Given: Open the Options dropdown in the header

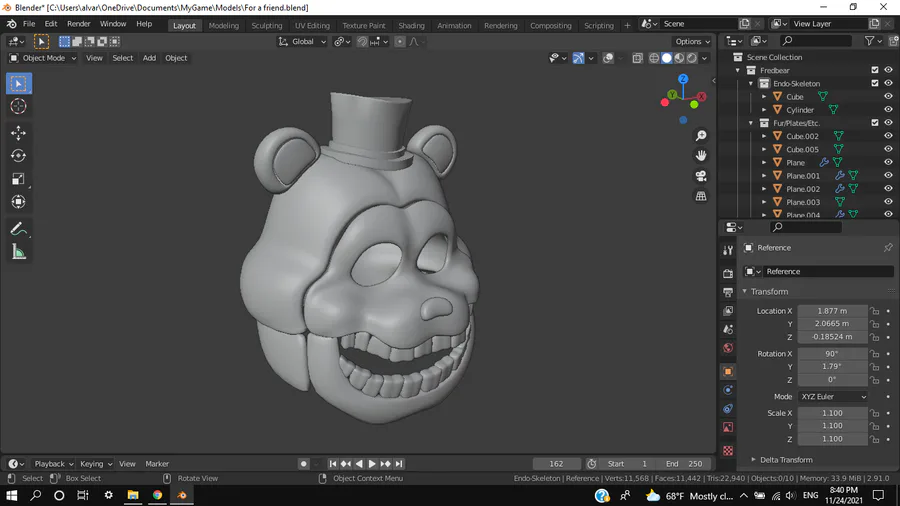Looking at the screenshot, I should (692, 41).
